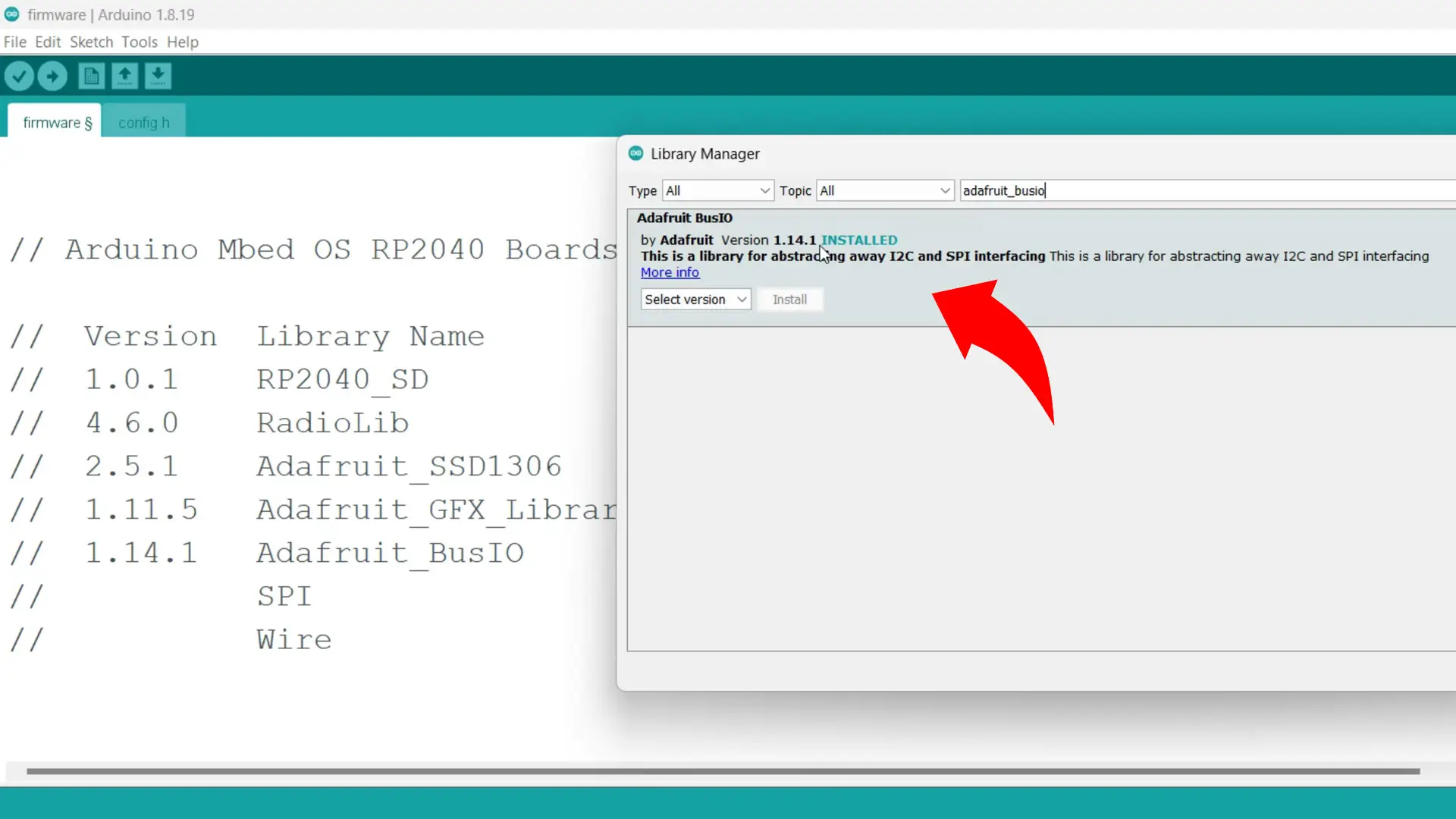
Task: Open the Help menu
Action: click(x=183, y=42)
